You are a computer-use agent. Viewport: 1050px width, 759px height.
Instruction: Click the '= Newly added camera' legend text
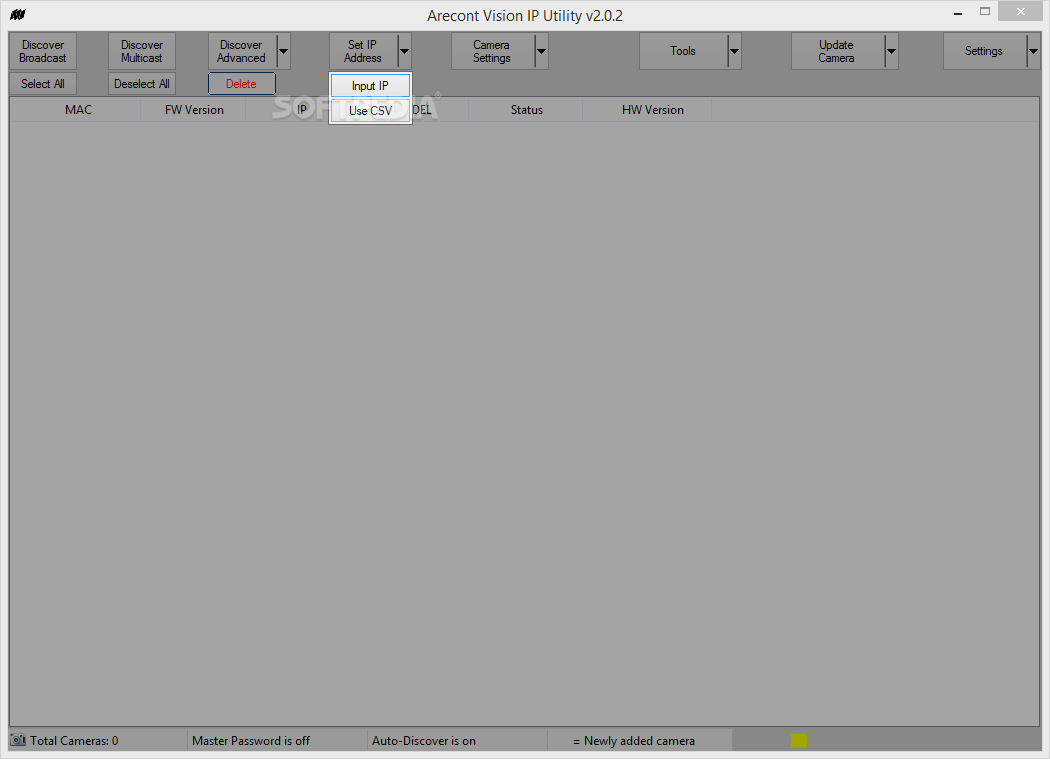[x=634, y=741]
